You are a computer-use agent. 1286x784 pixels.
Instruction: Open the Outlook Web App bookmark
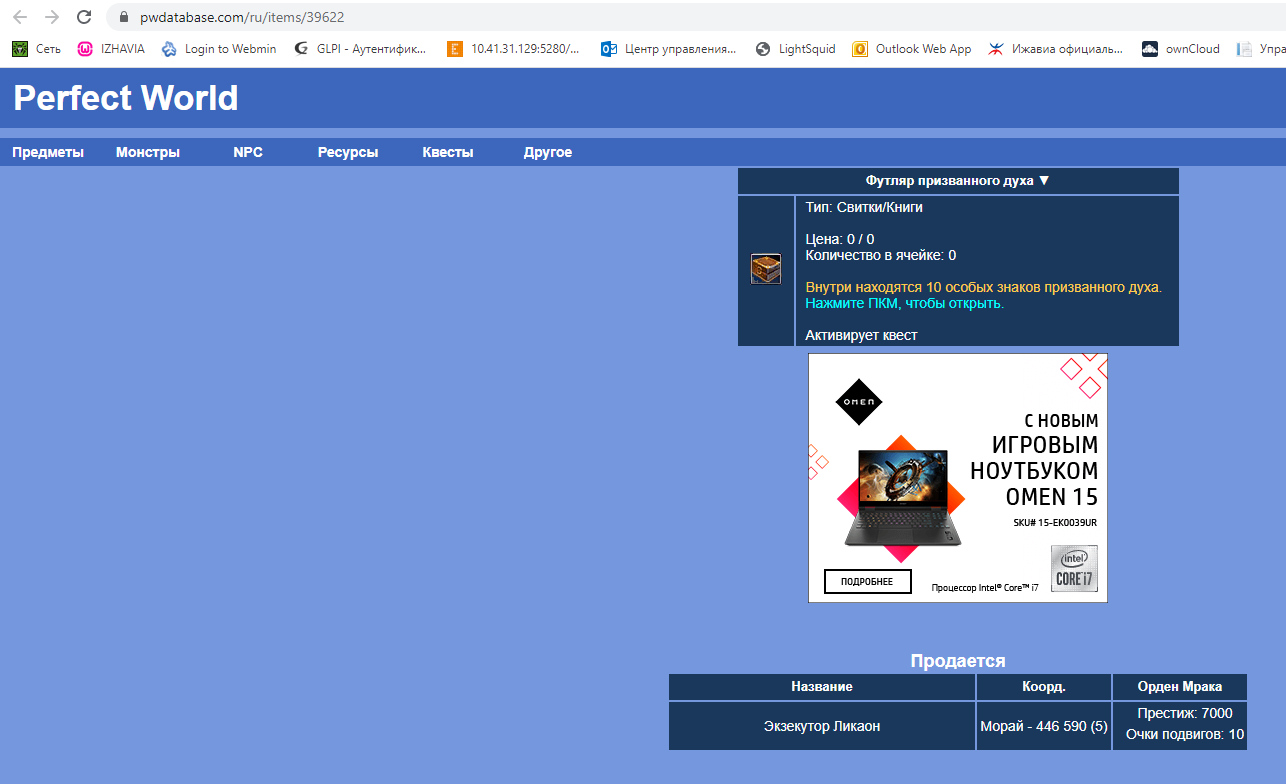911,49
